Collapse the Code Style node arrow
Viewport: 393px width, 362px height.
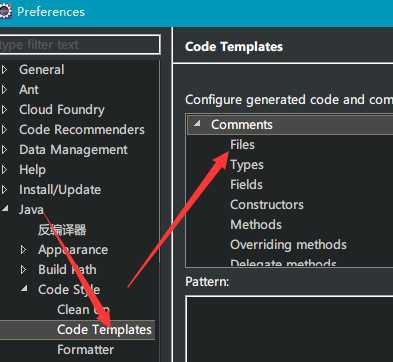click(x=24, y=289)
